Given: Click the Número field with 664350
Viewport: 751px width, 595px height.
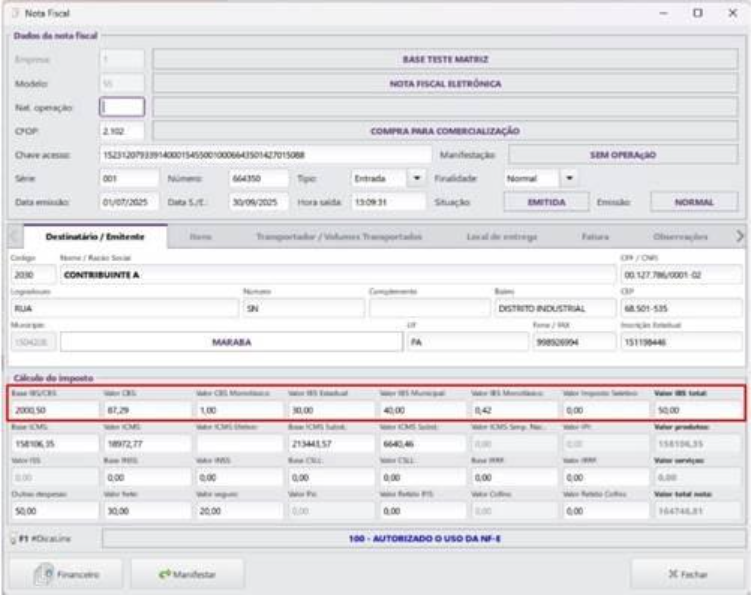Looking at the screenshot, I should tap(258, 178).
